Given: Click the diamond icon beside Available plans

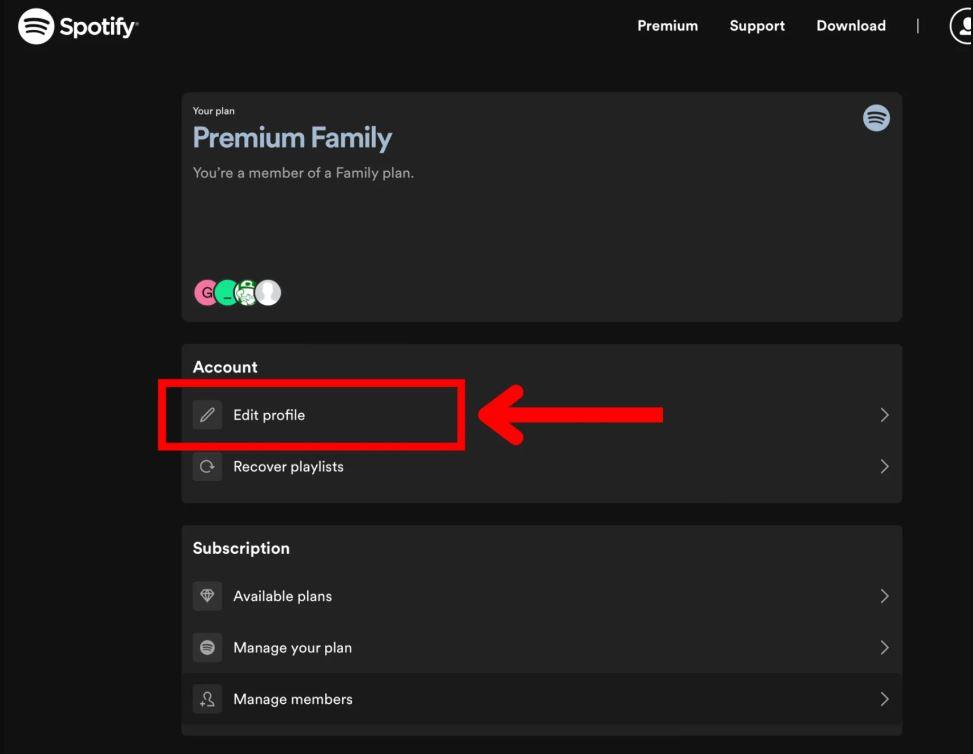Looking at the screenshot, I should click(x=207, y=596).
